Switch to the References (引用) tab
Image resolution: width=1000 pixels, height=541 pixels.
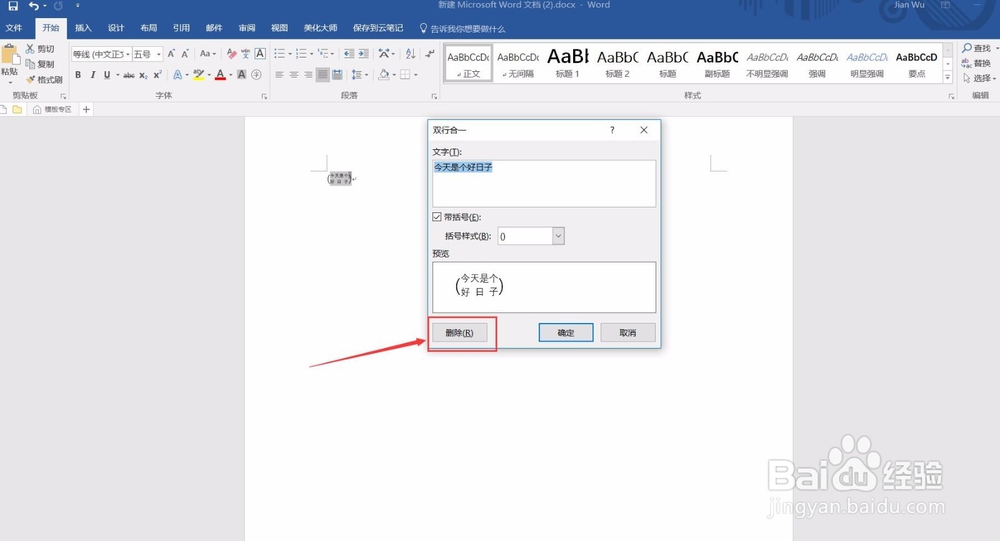click(181, 28)
